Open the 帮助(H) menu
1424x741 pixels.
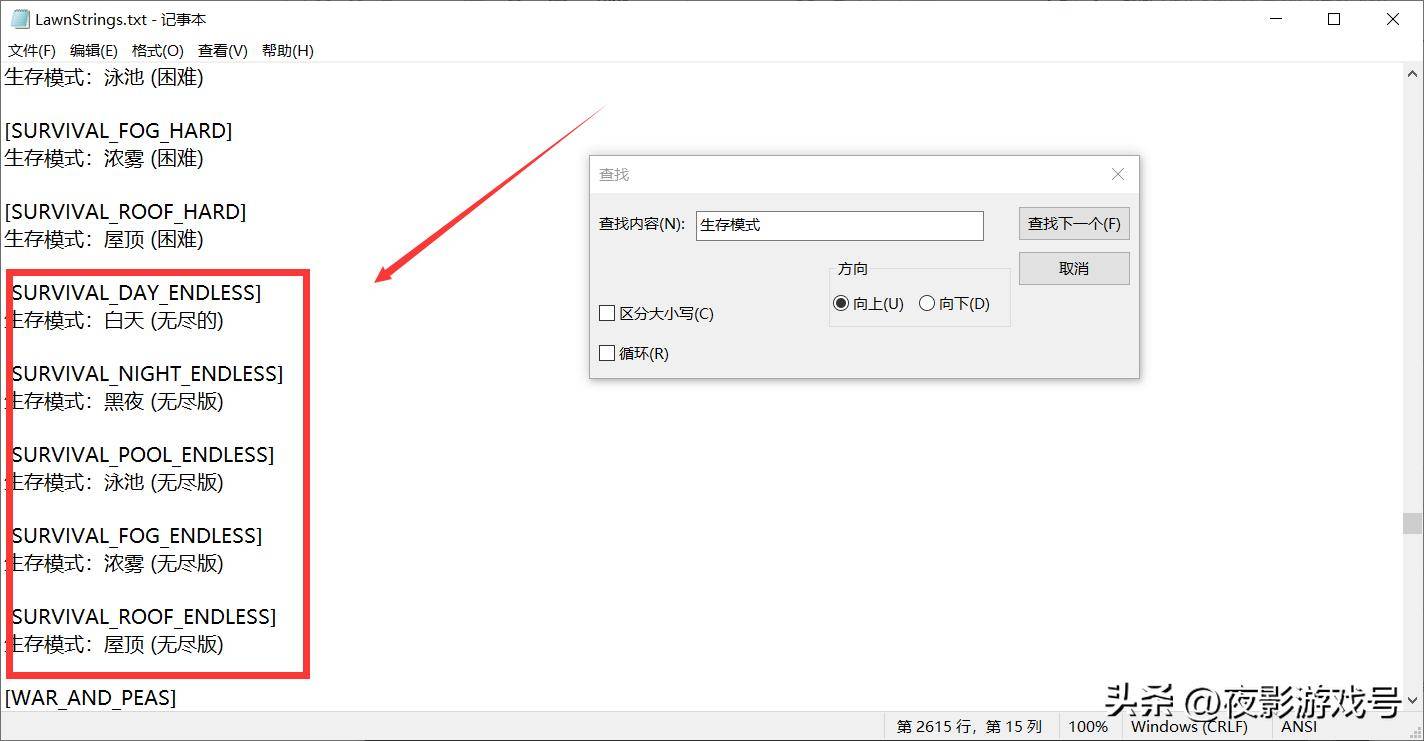coord(286,50)
